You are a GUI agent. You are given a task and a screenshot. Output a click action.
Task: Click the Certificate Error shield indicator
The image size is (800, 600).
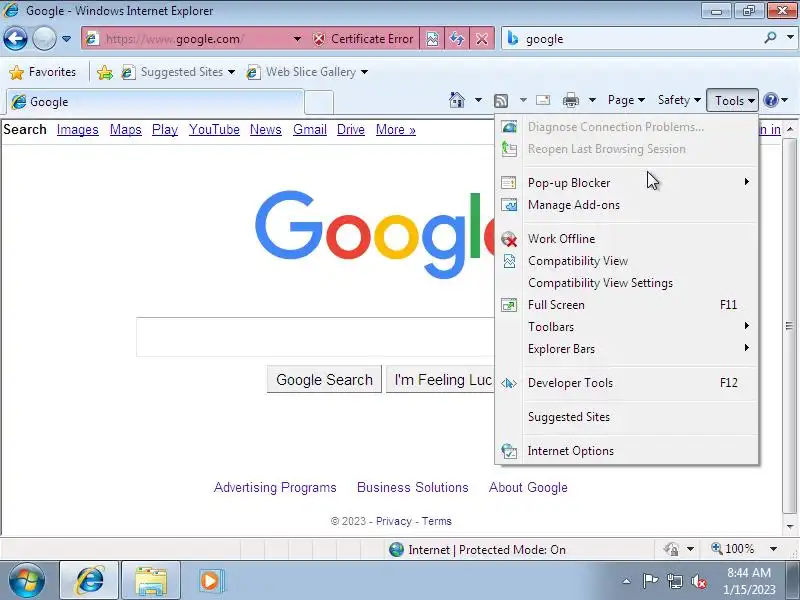click(x=363, y=39)
